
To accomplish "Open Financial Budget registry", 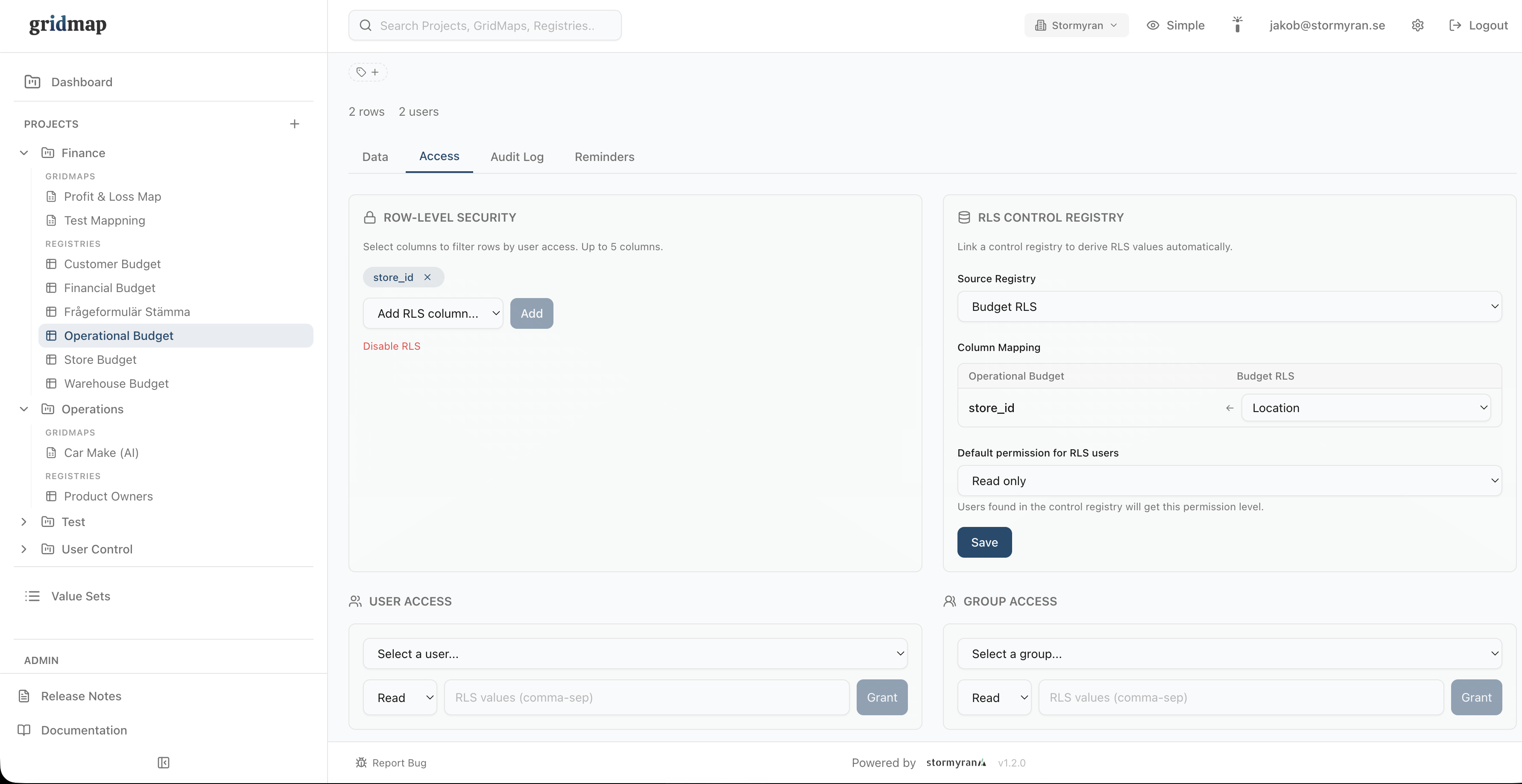I will [x=110, y=288].
